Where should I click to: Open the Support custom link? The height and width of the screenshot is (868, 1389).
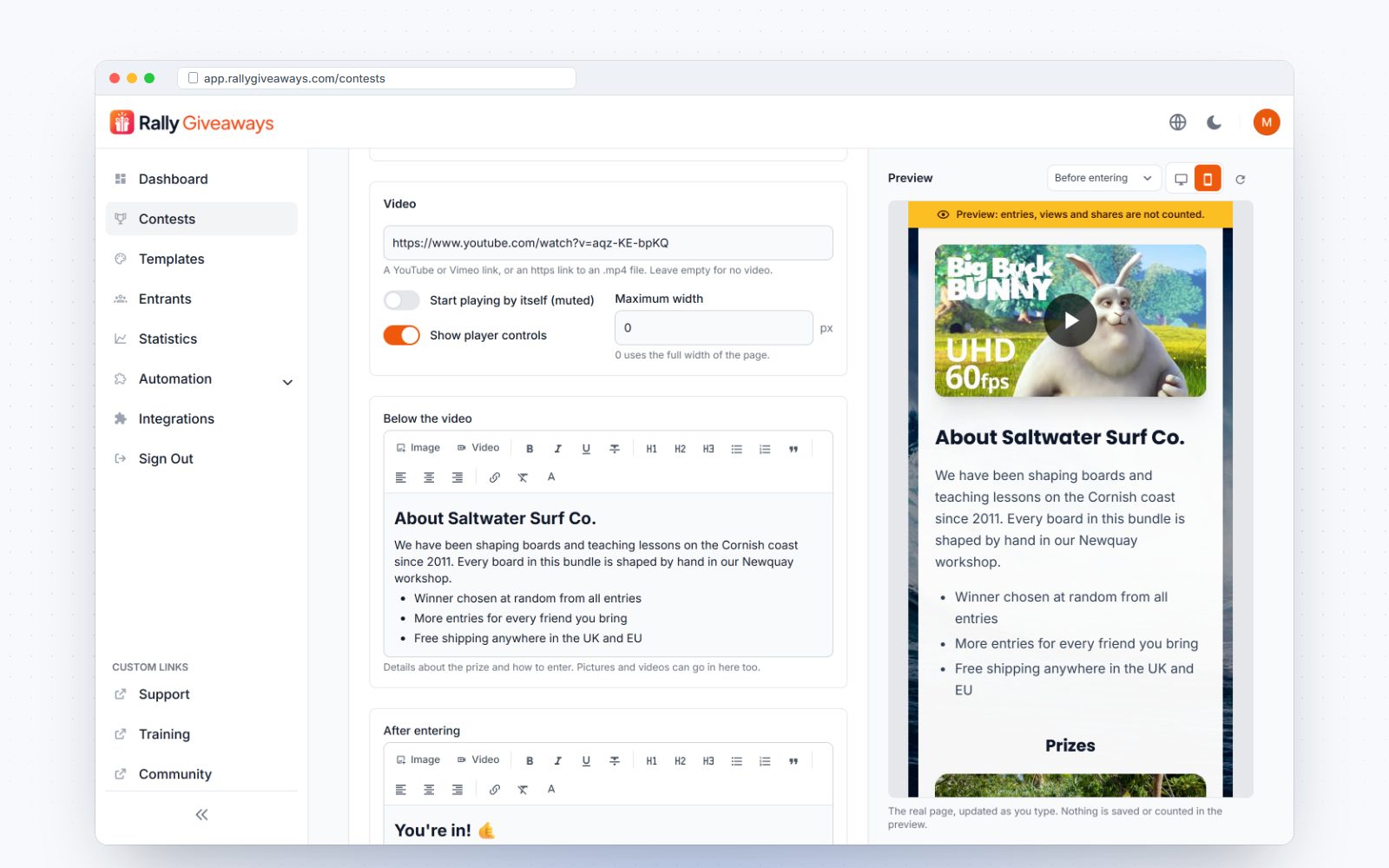point(201,694)
